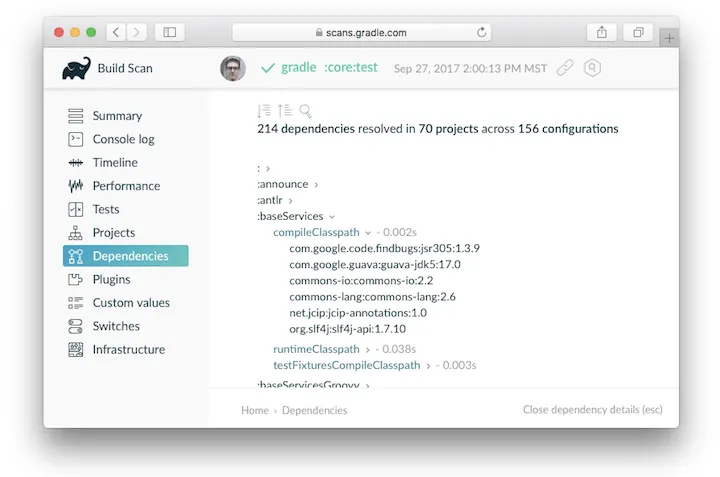This screenshot has width=720, height=477.
Task: Select com.google.guava:guava-jdk5:17.0 dependency
Action: pyautogui.click(x=375, y=264)
